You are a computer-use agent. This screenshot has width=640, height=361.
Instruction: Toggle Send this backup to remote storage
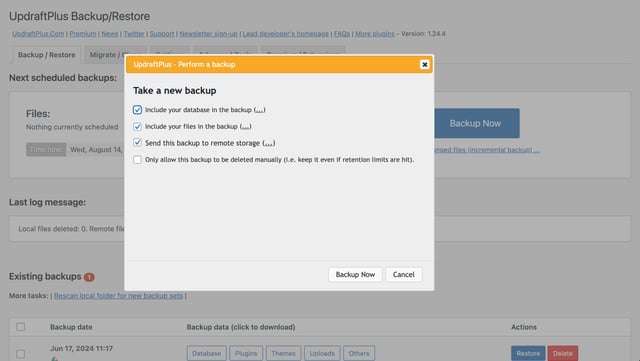pyautogui.click(x=137, y=143)
